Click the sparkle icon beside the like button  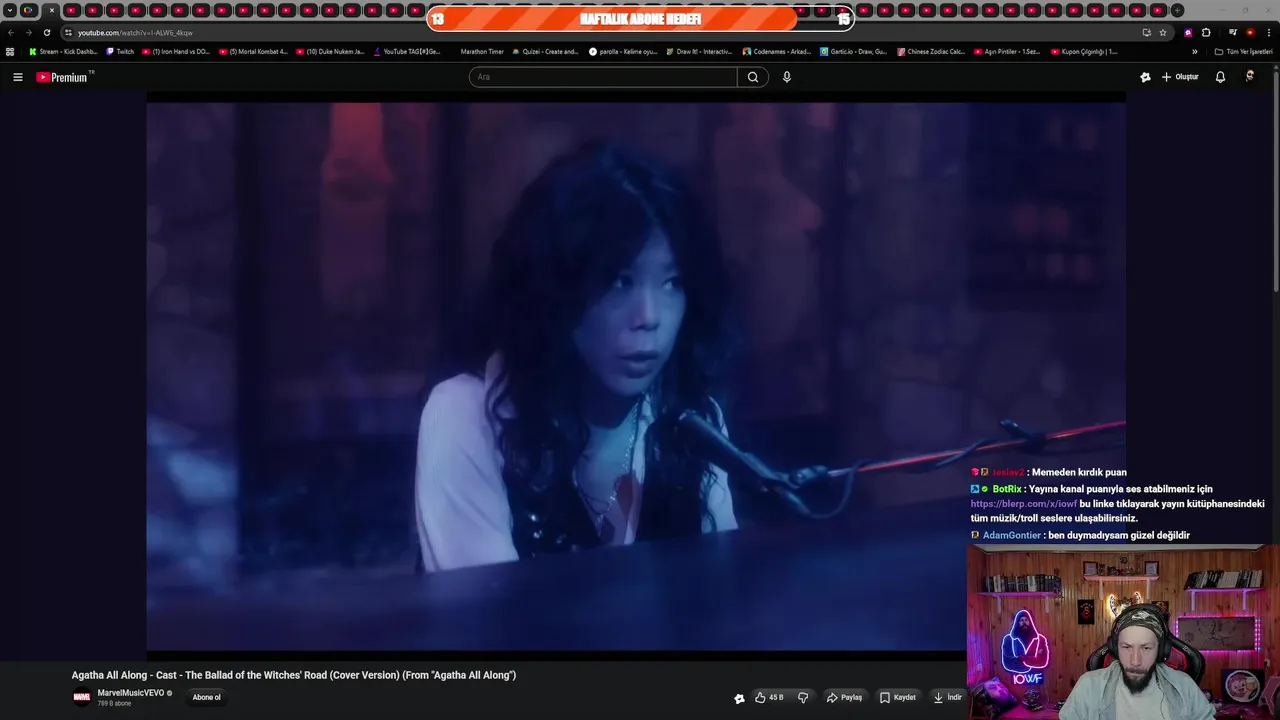point(739,698)
